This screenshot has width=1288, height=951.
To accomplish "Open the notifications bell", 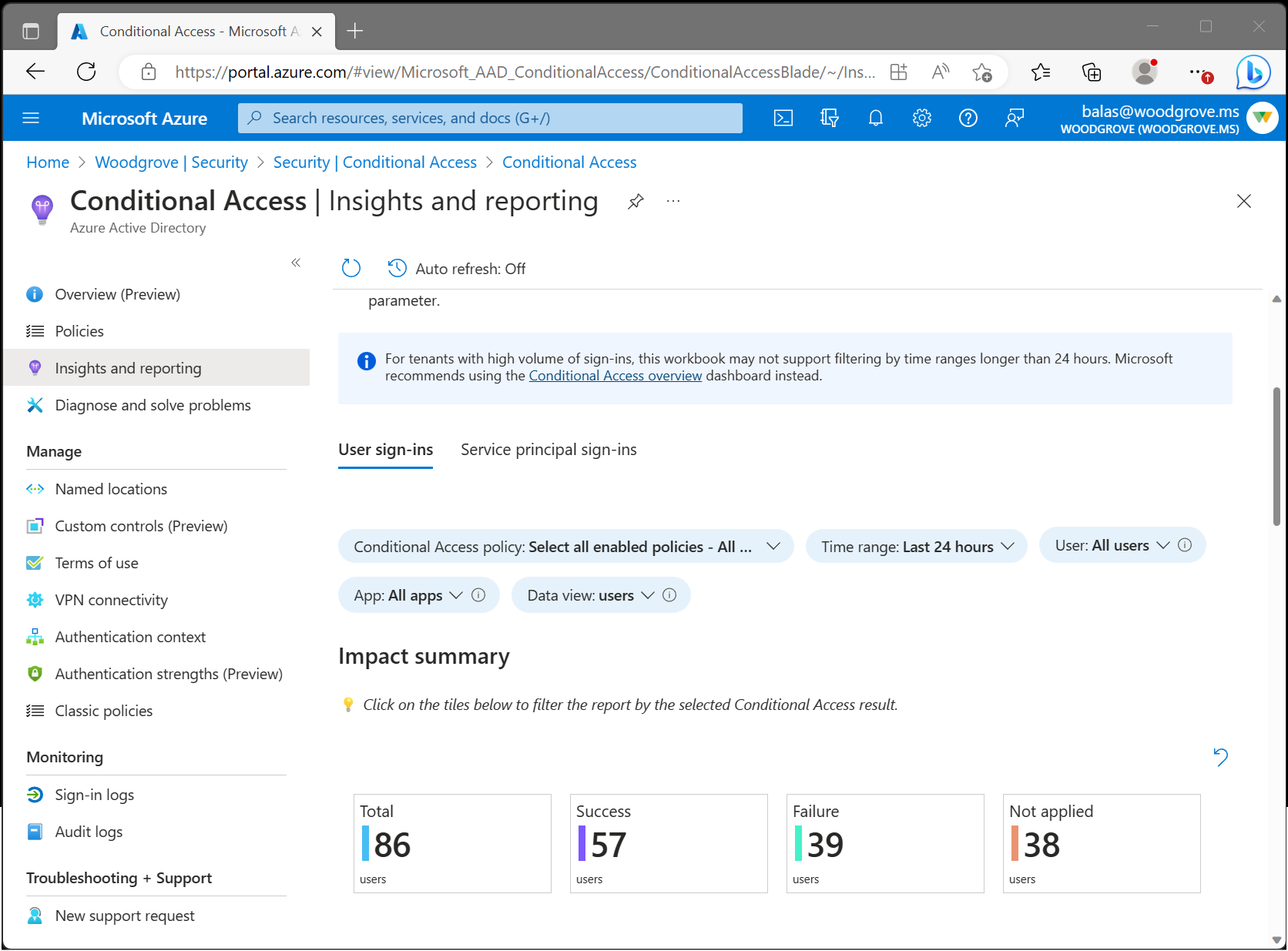I will tap(875, 118).
